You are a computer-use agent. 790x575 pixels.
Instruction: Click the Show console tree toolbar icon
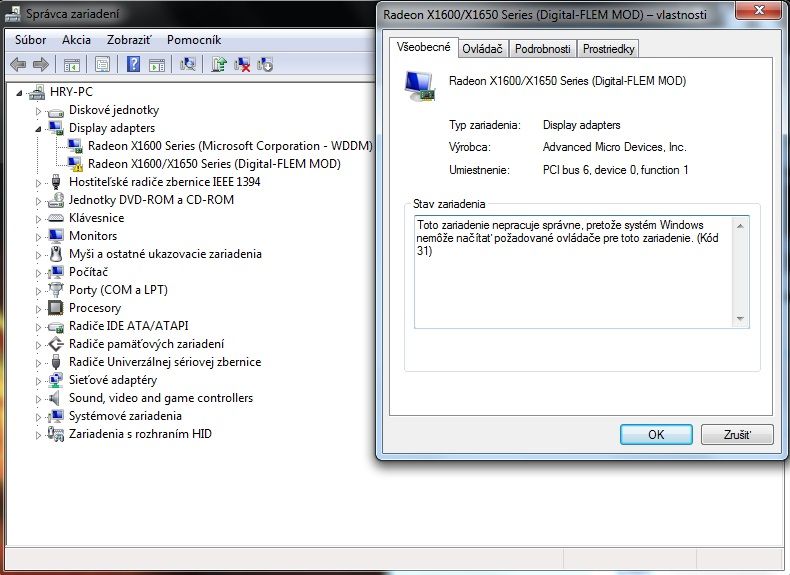coord(72,65)
